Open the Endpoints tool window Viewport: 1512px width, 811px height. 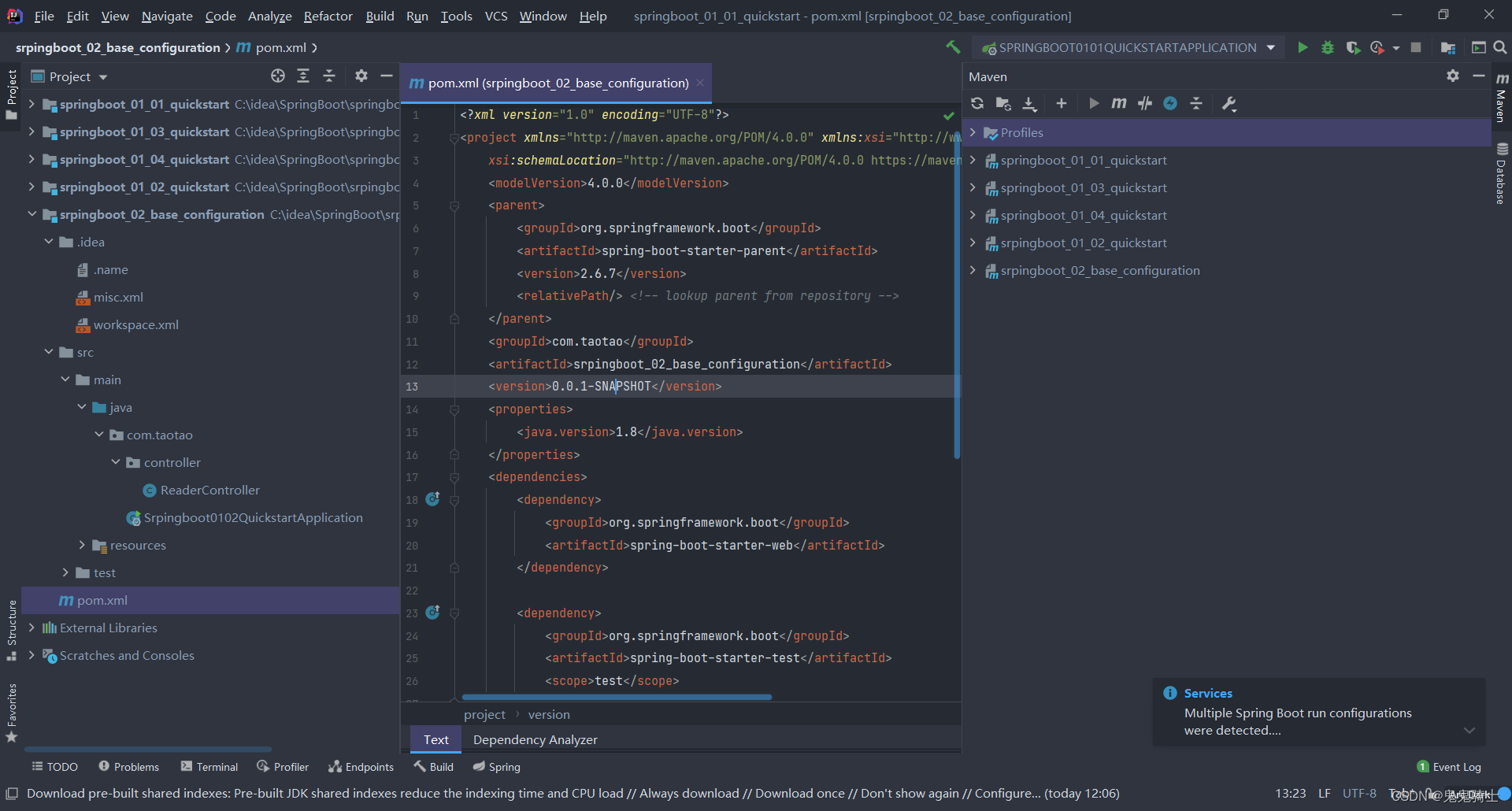tap(361, 767)
